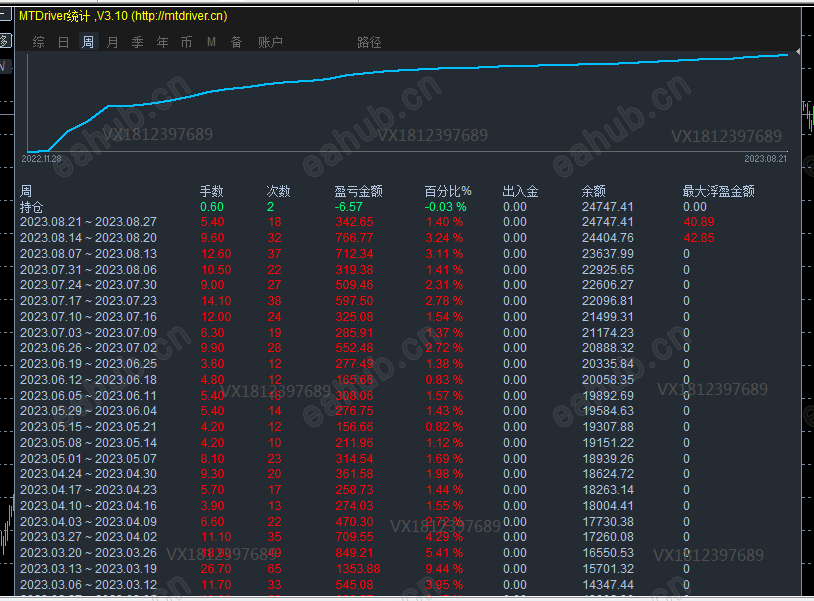
Task: Select week row 2023.03.27 ~ 2023.04.02
Action: coord(88,537)
